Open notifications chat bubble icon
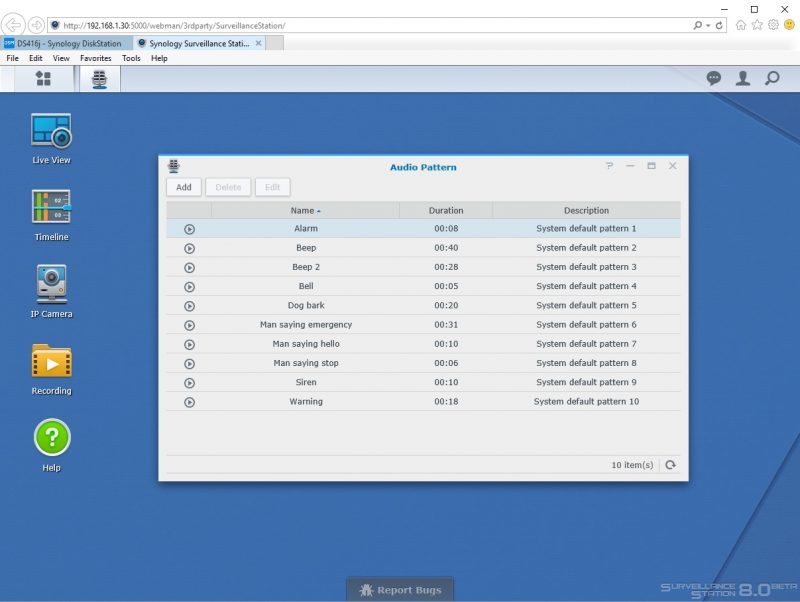The height and width of the screenshot is (602, 800). [713, 78]
